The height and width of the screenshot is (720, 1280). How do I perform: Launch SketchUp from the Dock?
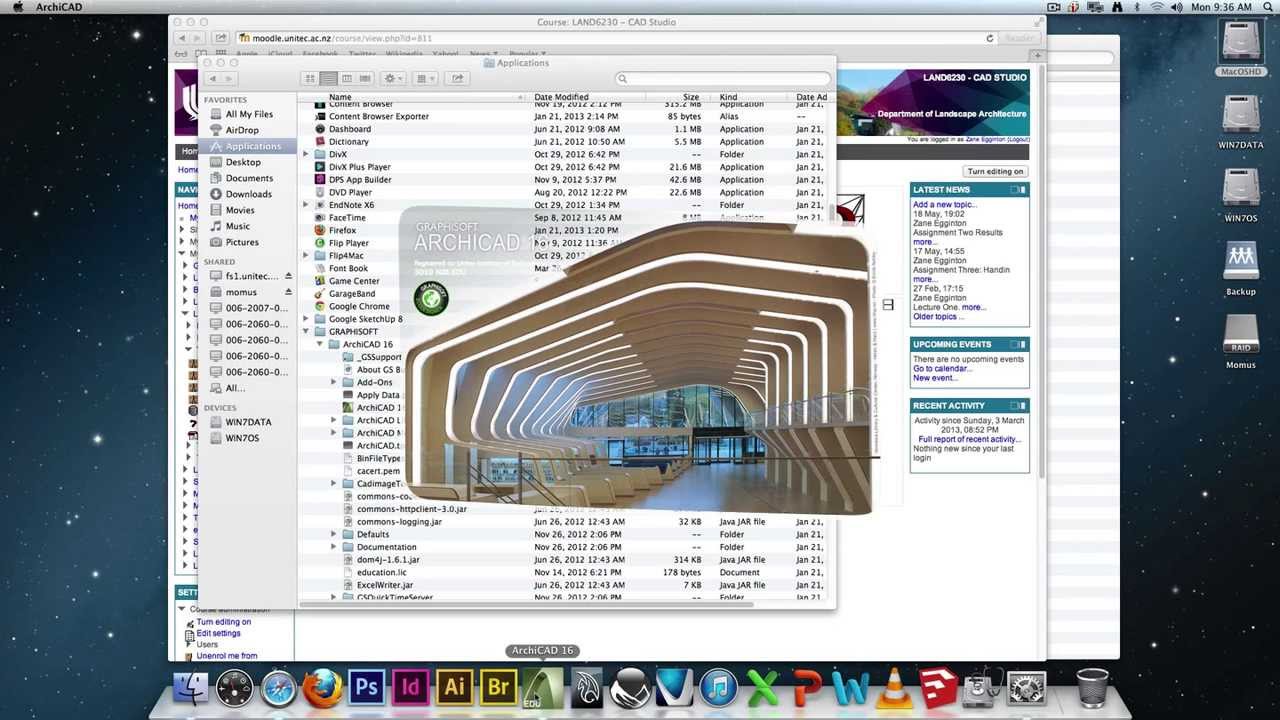coord(938,688)
